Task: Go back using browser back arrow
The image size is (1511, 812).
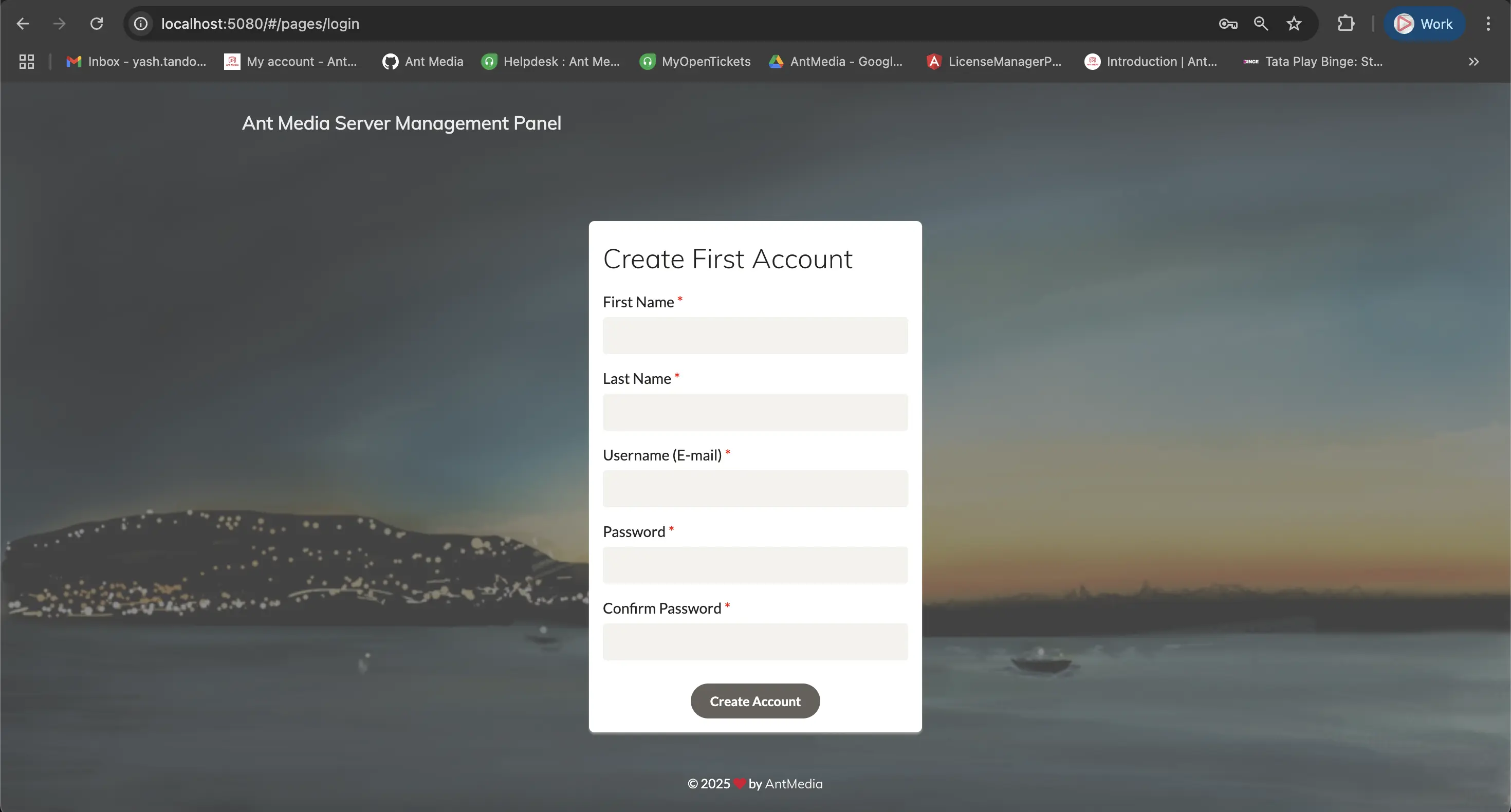Action: coord(23,24)
